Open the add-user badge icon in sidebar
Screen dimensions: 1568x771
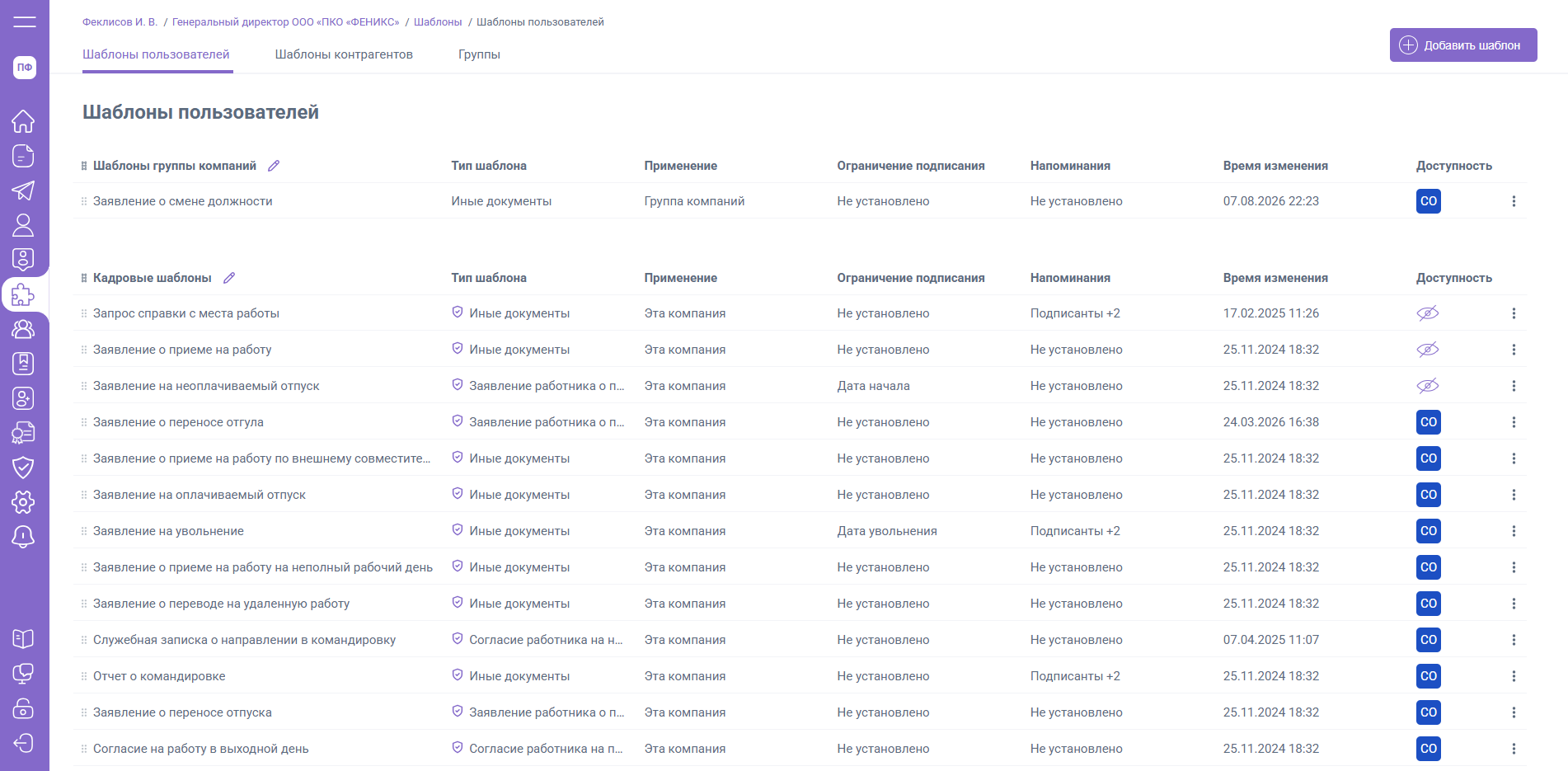tap(23, 398)
